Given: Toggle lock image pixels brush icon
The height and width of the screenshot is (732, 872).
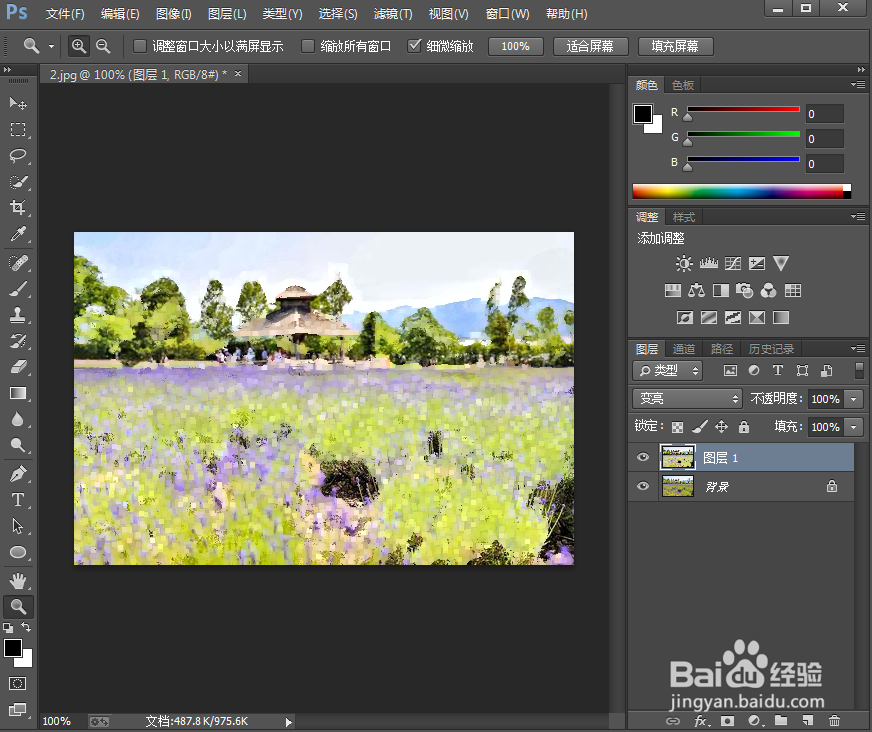Looking at the screenshot, I should 700,427.
